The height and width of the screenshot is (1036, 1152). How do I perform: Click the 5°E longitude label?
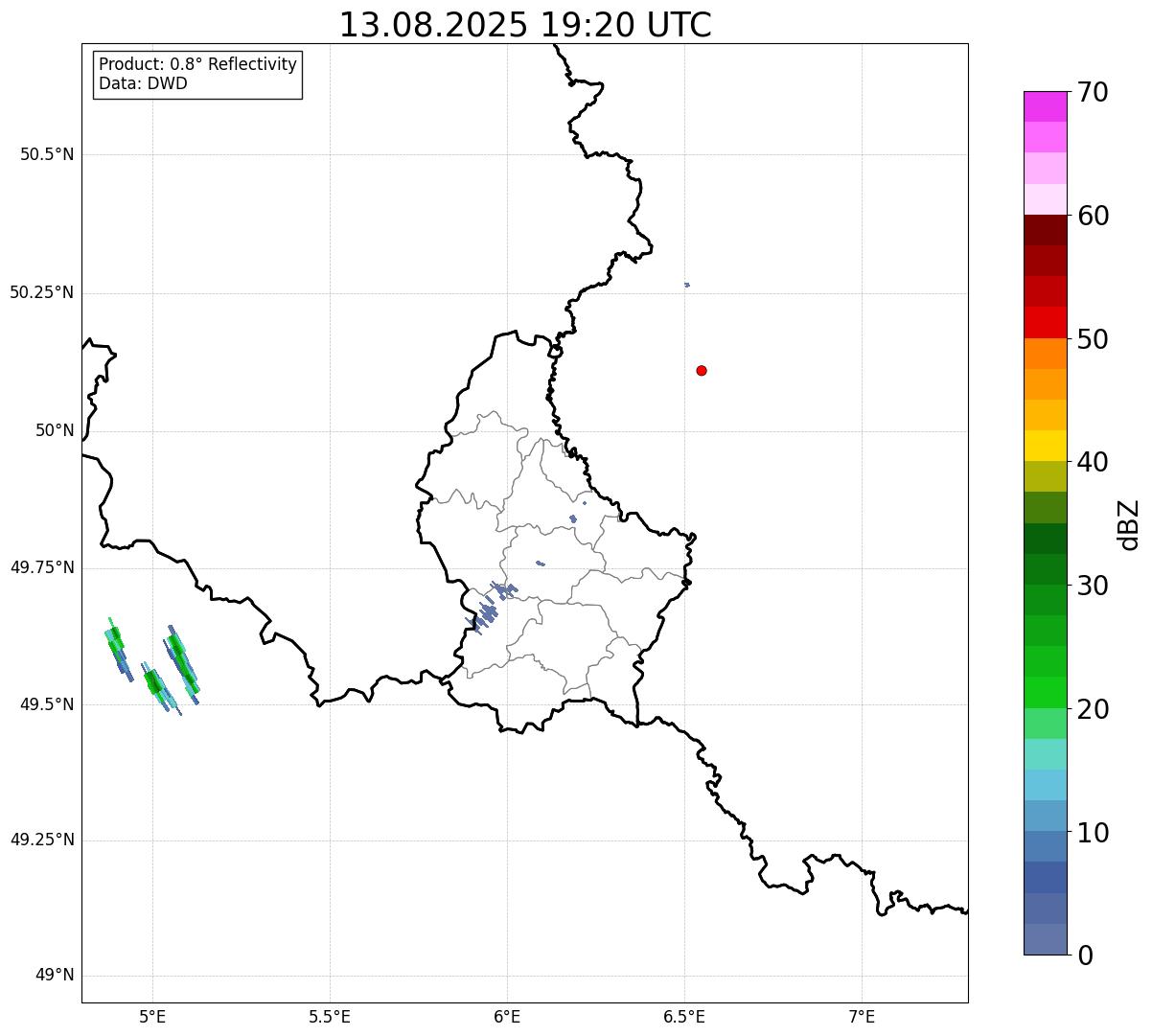click(152, 1017)
